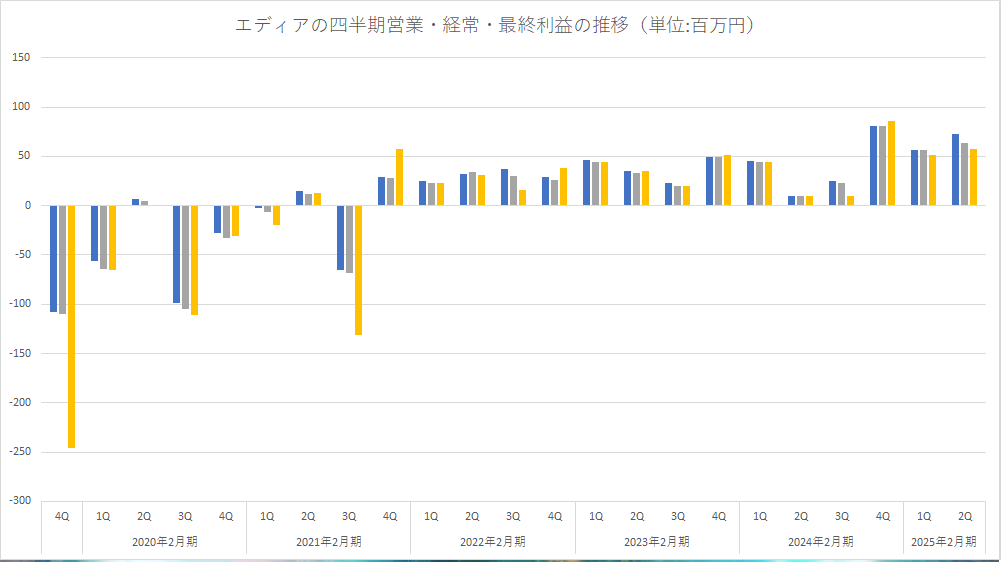Click blue bar for 2025年2月期 2Q
Screen dimensions: 1001x562
(x=956, y=170)
